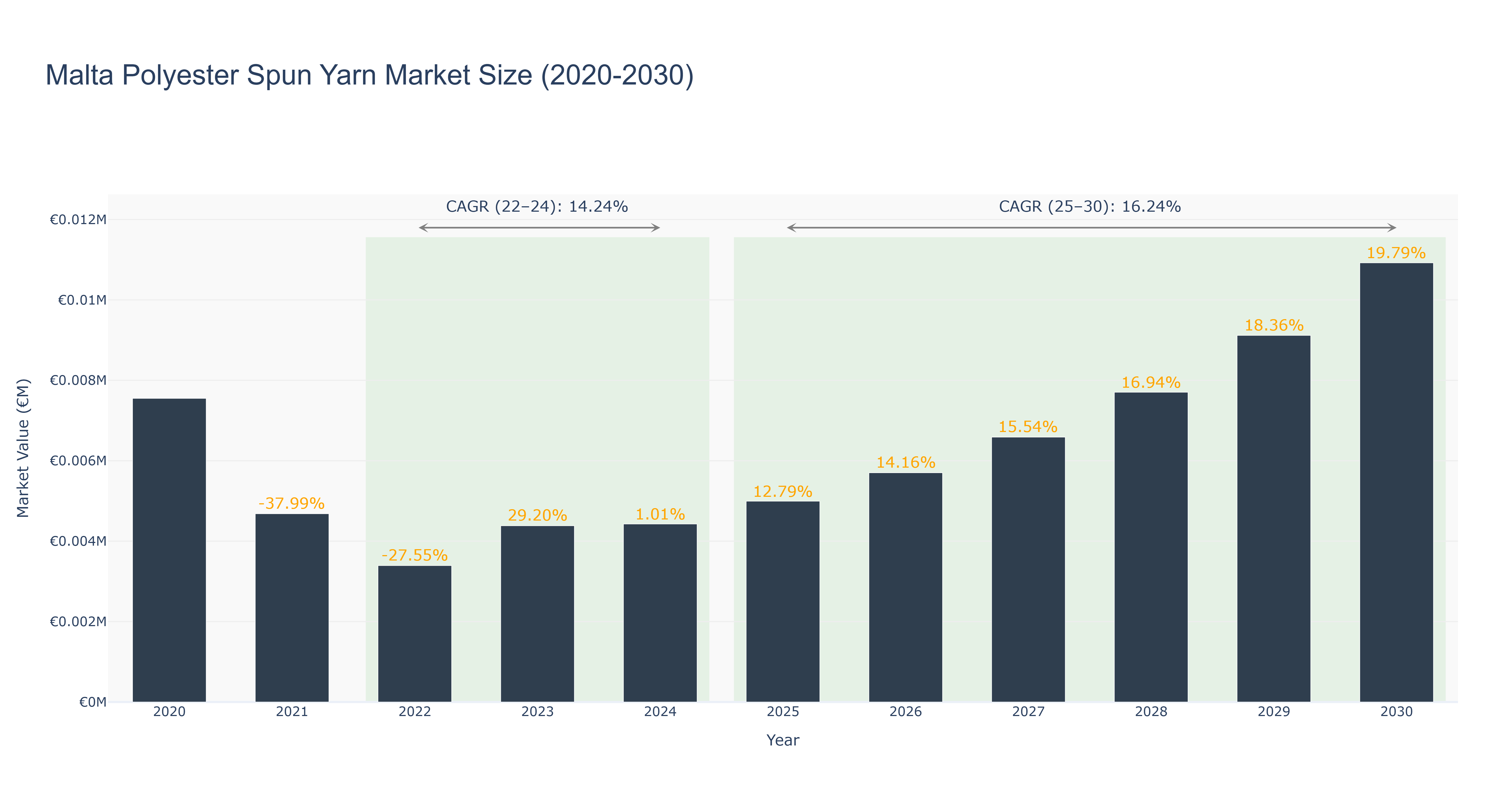The width and height of the screenshot is (1512, 810).
Task: Click the '2027' x-axis tick label
Action: click(1028, 712)
